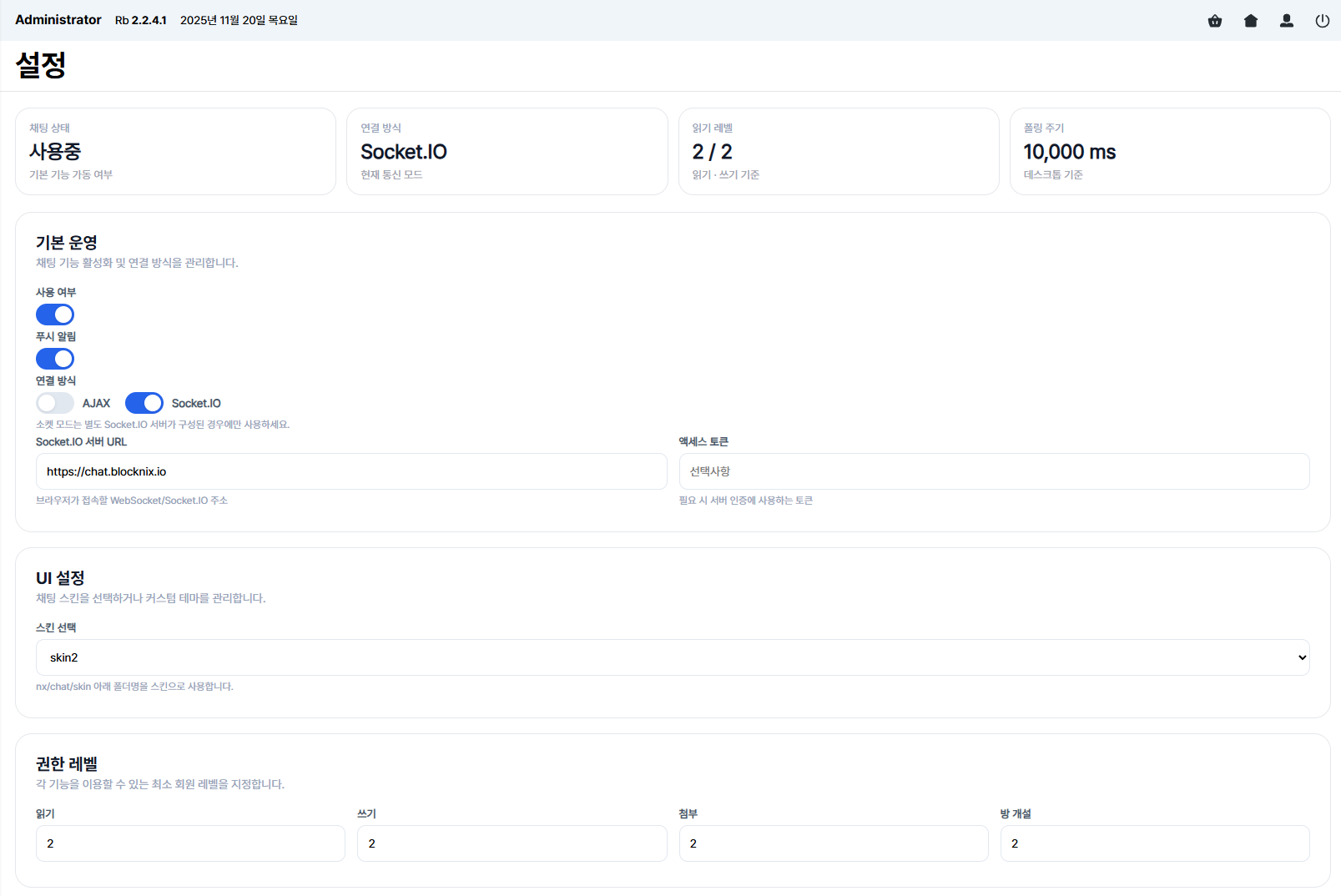Click the Administrator title link
This screenshot has width=1341, height=896.
(x=58, y=20)
